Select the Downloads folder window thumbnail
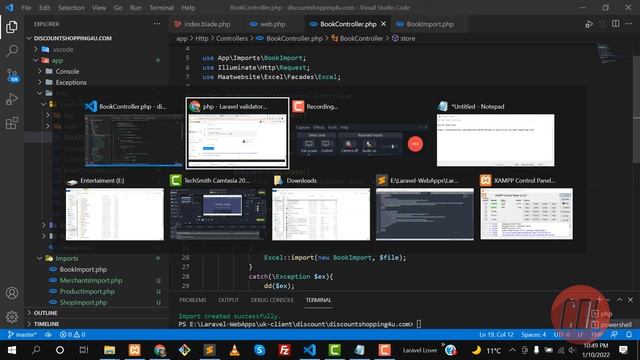This screenshot has width=640, height=360. pos(321,208)
